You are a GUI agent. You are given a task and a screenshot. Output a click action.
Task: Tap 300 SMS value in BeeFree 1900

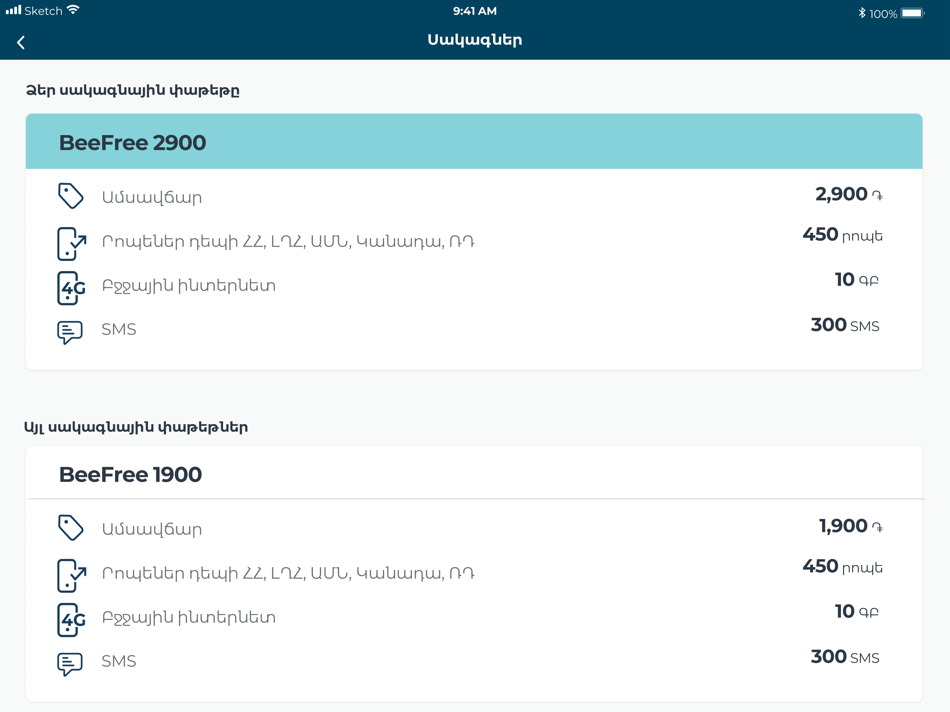[845, 657]
